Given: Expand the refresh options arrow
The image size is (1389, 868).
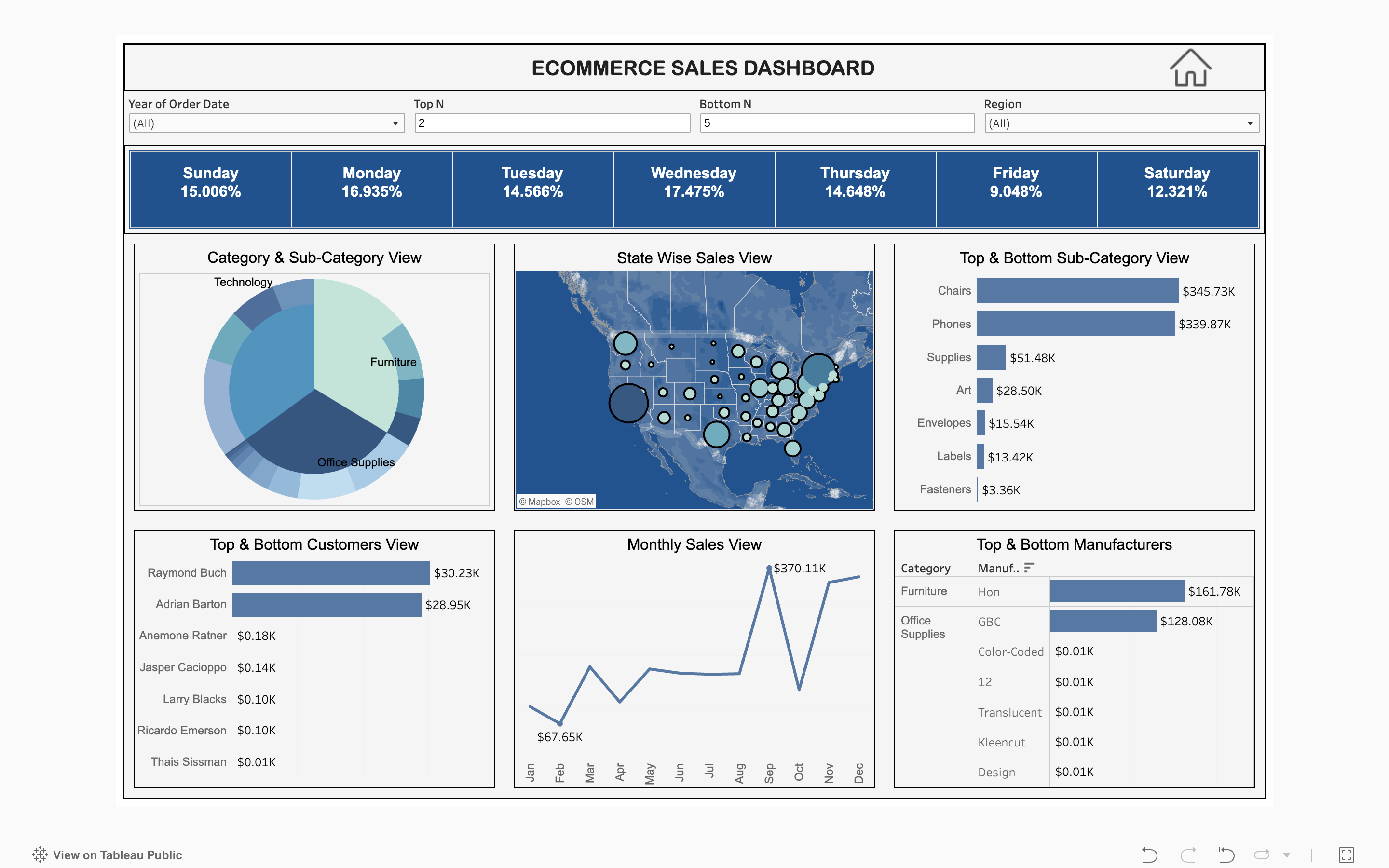Looking at the screenshot, I should coord(1287,855).
